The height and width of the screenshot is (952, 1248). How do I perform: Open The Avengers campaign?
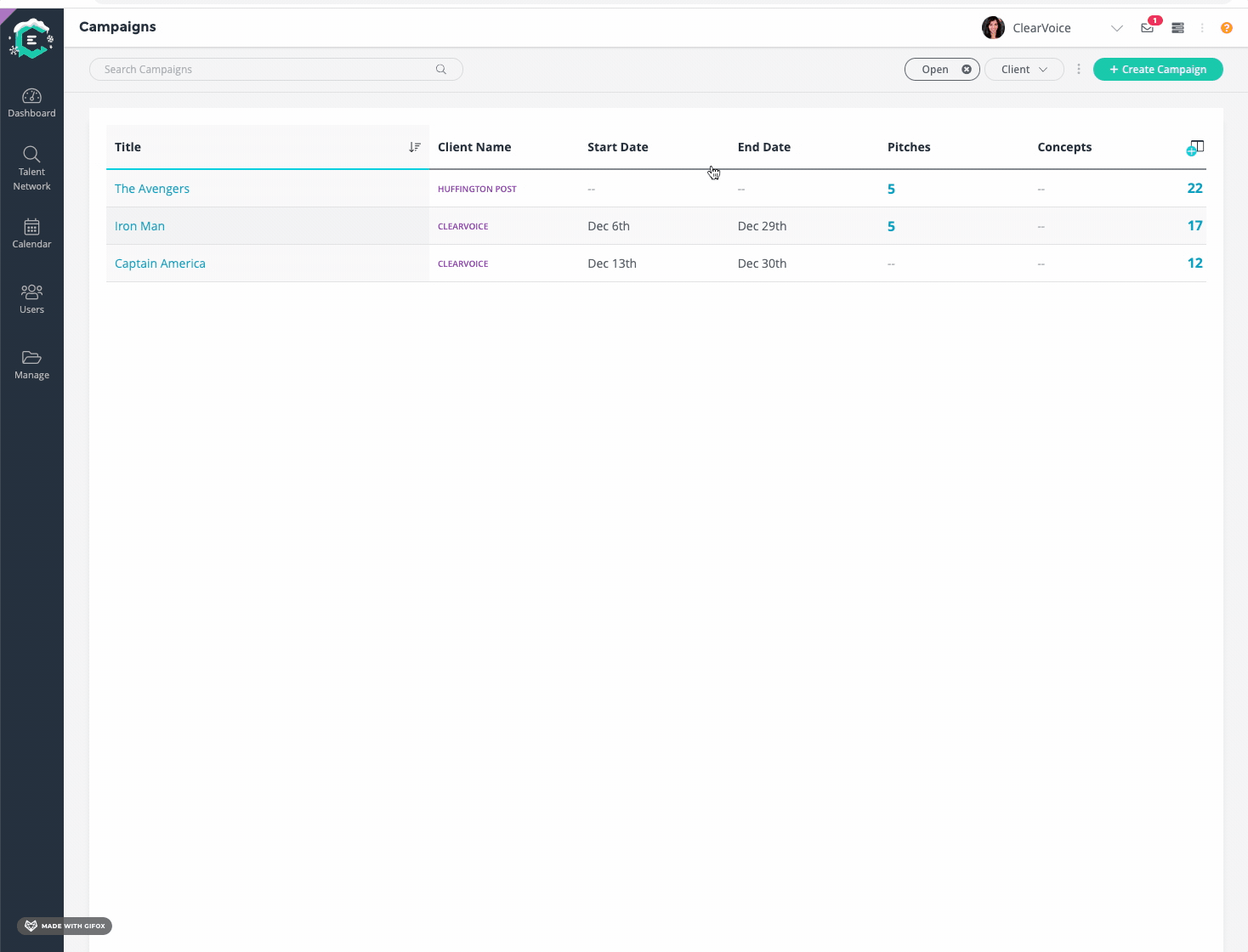click(152, 189)
